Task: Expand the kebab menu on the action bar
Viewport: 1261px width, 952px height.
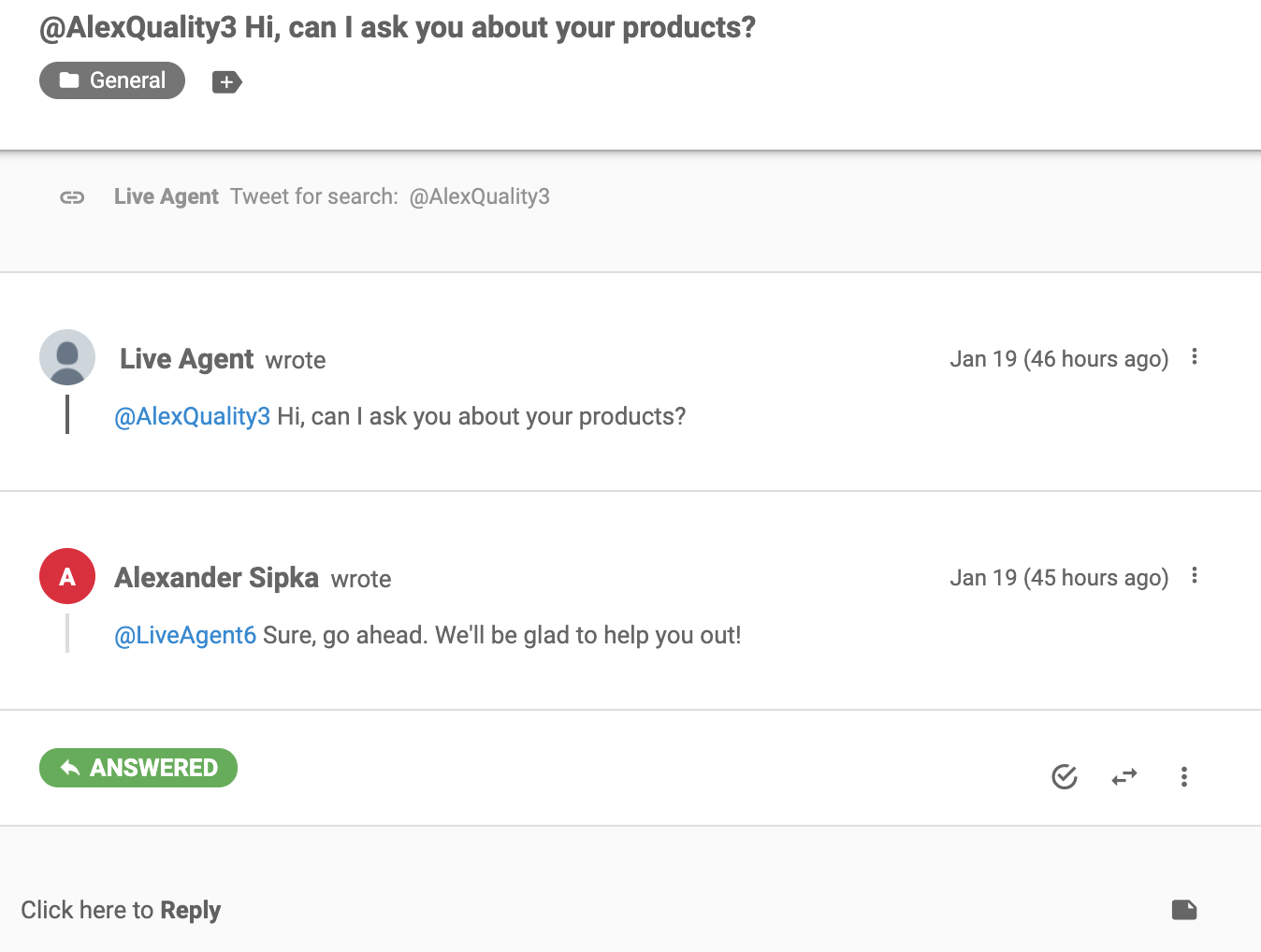Action: [1183, 776]
